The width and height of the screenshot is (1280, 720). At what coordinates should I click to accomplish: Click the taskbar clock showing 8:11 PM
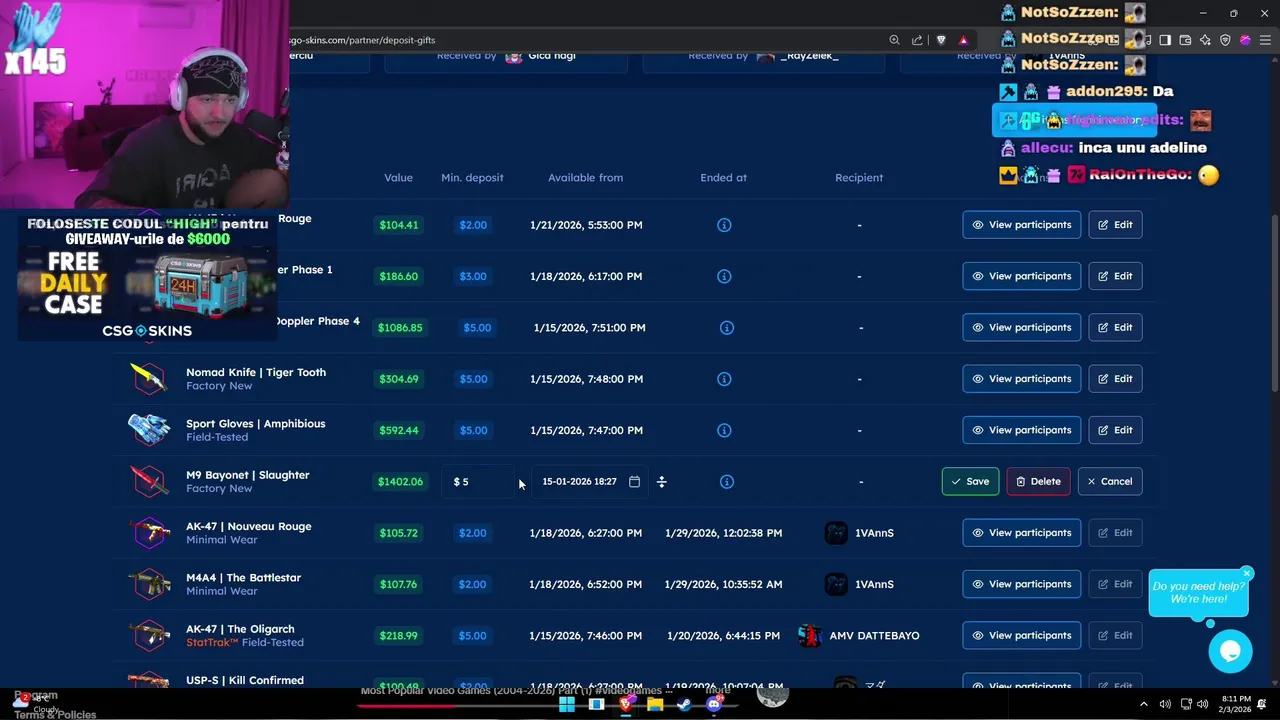click(x=1235, y=704)
